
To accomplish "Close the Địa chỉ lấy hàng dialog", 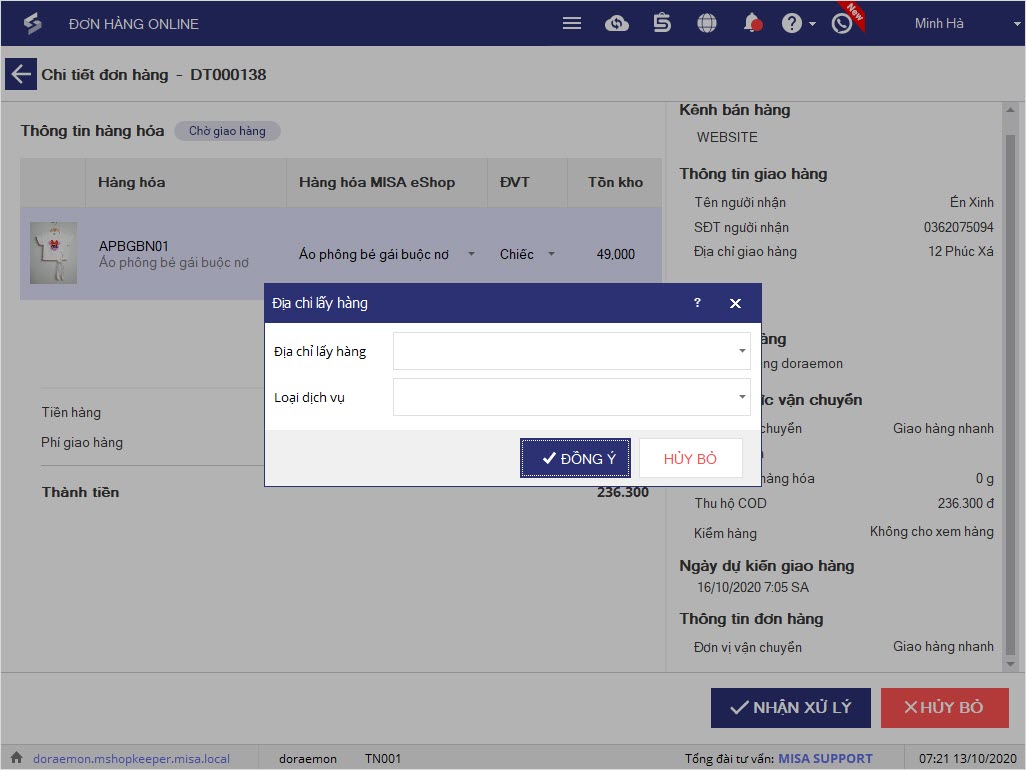I will click(735, 303).
